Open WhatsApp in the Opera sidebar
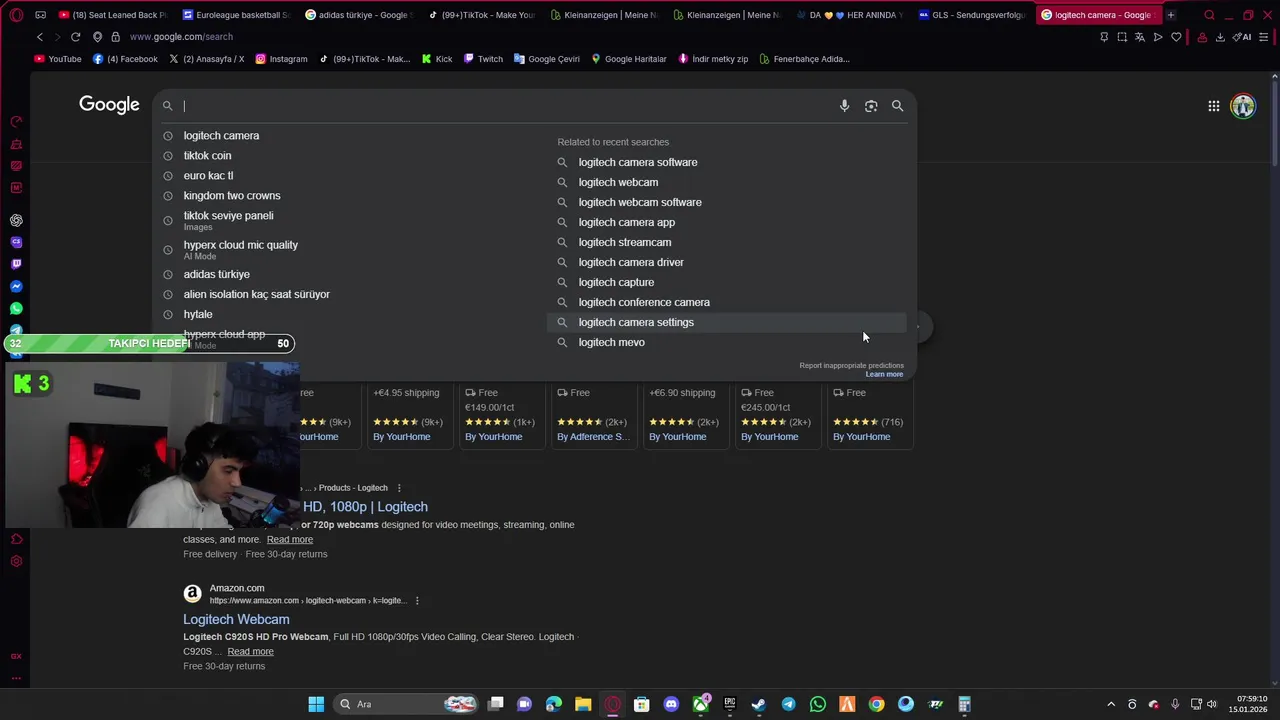This screenshot has height=720, width=1280. tap(16, 308)
